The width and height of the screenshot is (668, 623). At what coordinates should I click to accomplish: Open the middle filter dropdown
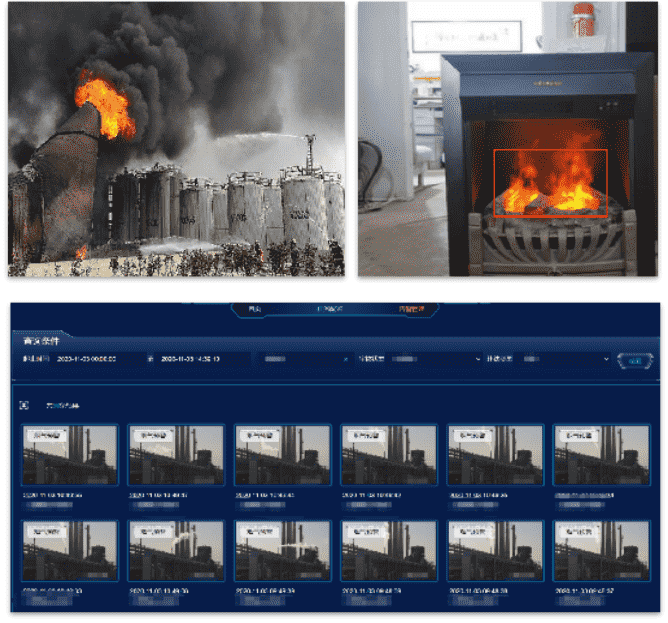click(x=435, y=358)
